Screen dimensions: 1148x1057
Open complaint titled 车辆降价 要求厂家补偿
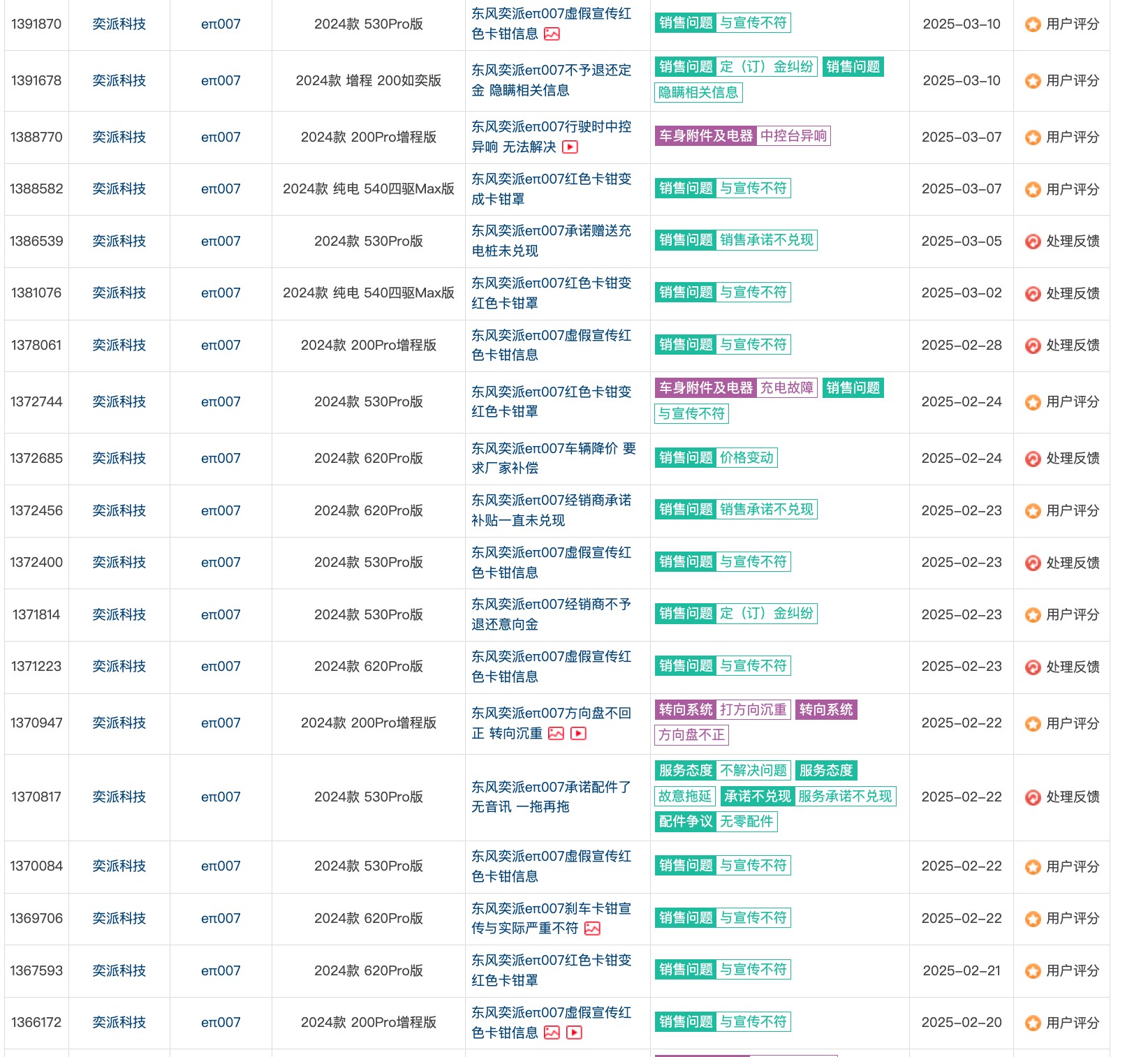(x=553, y=459)
